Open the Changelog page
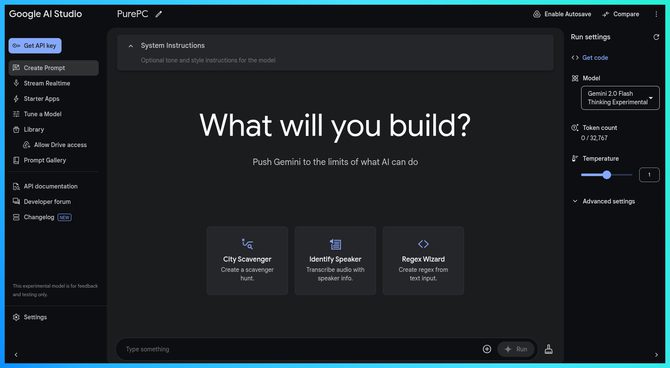Image resolution: width=670 pixels, height=368 pixels. point(39,217)
